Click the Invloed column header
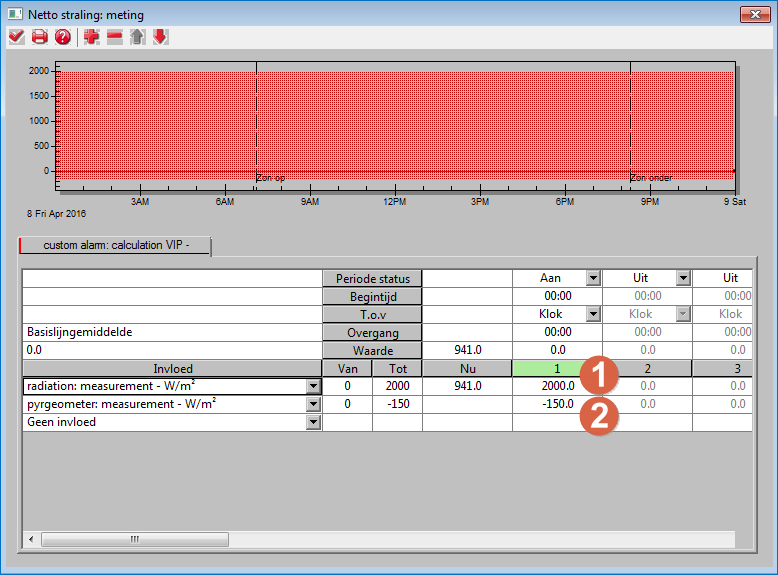 point(172,369)
